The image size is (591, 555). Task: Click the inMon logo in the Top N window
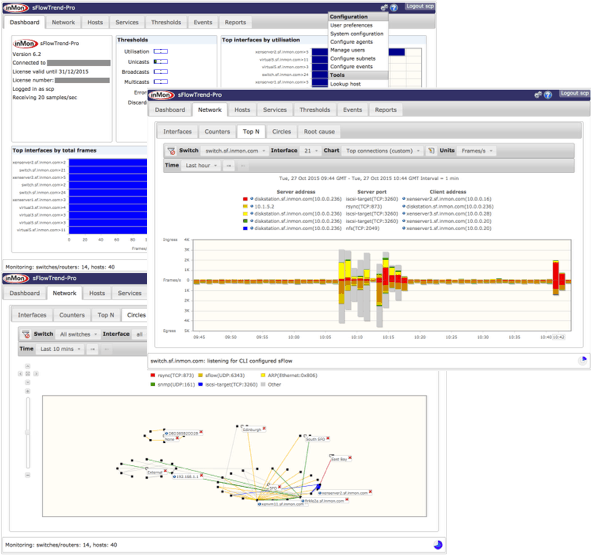(161, 95)
